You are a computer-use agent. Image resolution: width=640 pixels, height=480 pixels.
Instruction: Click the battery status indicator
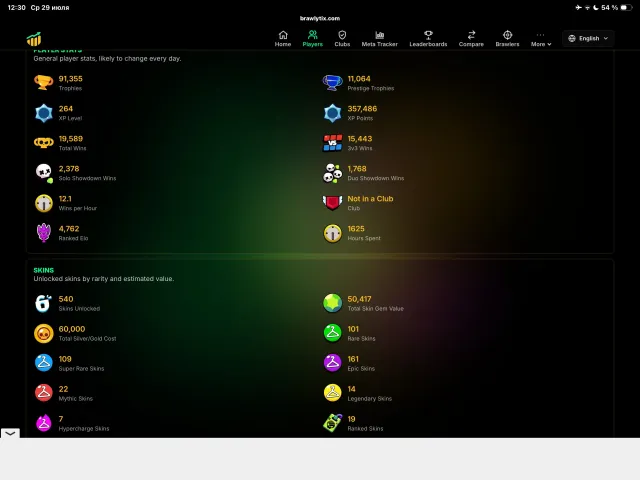[626, 7]
